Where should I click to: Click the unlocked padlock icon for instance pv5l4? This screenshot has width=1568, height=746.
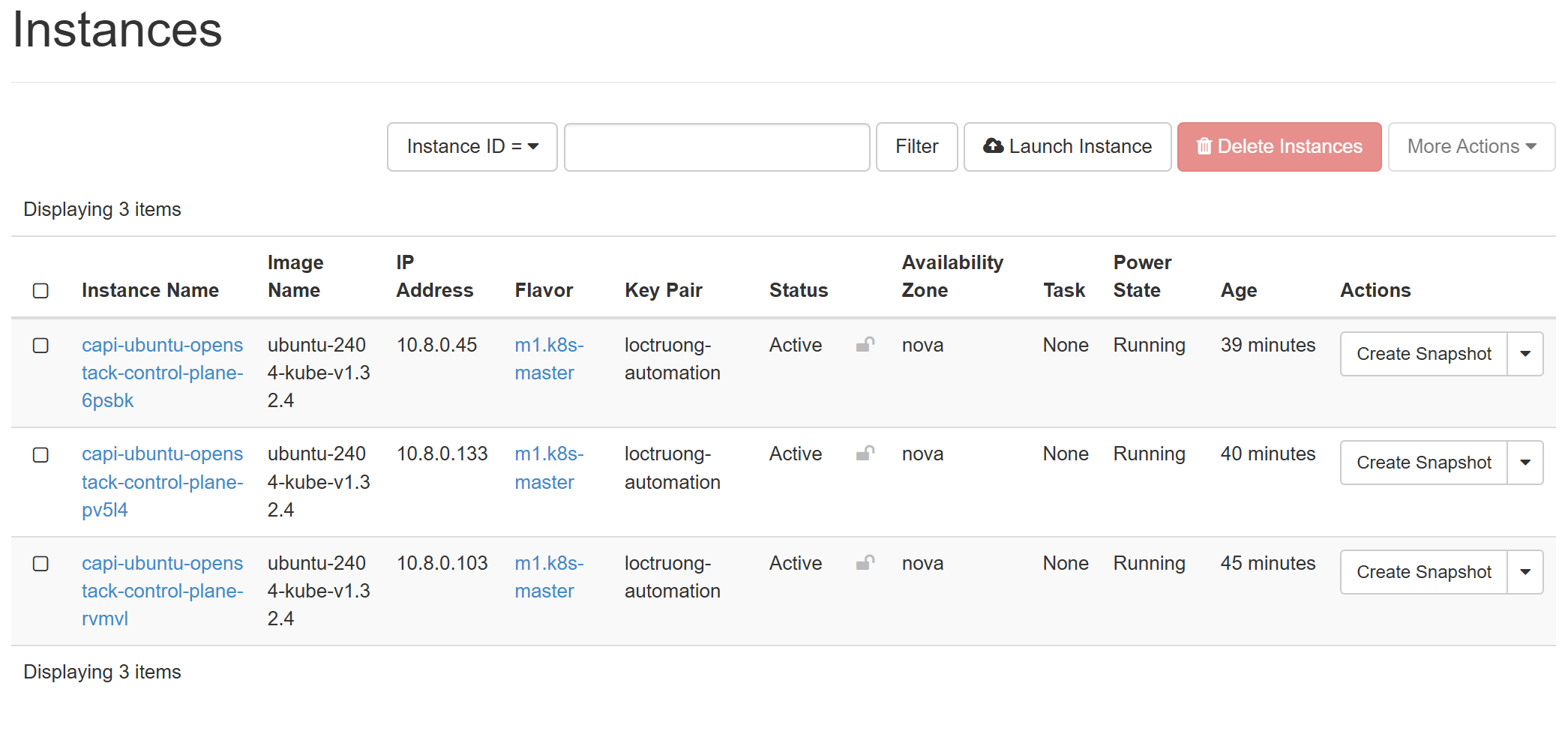865,454
